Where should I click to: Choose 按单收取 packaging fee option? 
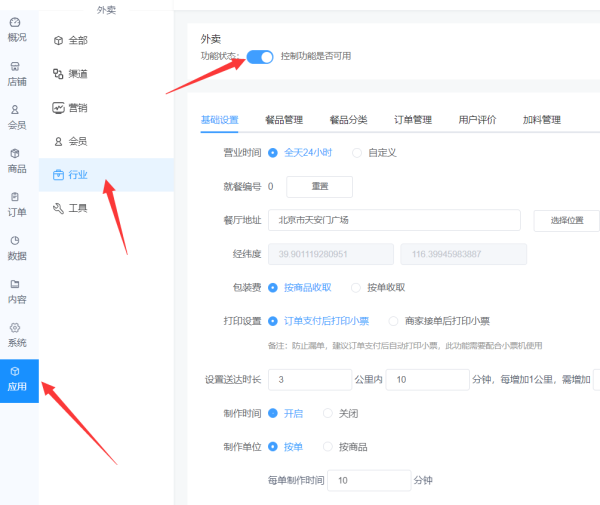coord(356,287)
